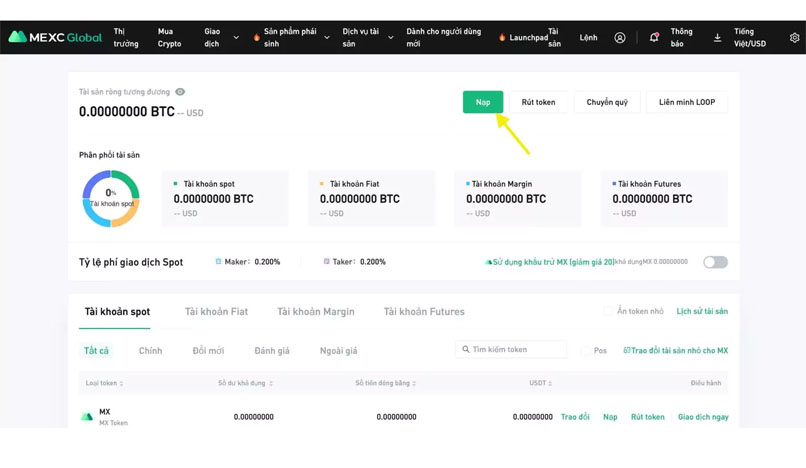This screenshot has width=806, height=468.
Task: Select the Ngoài giá filter
Action: point(338,351)
